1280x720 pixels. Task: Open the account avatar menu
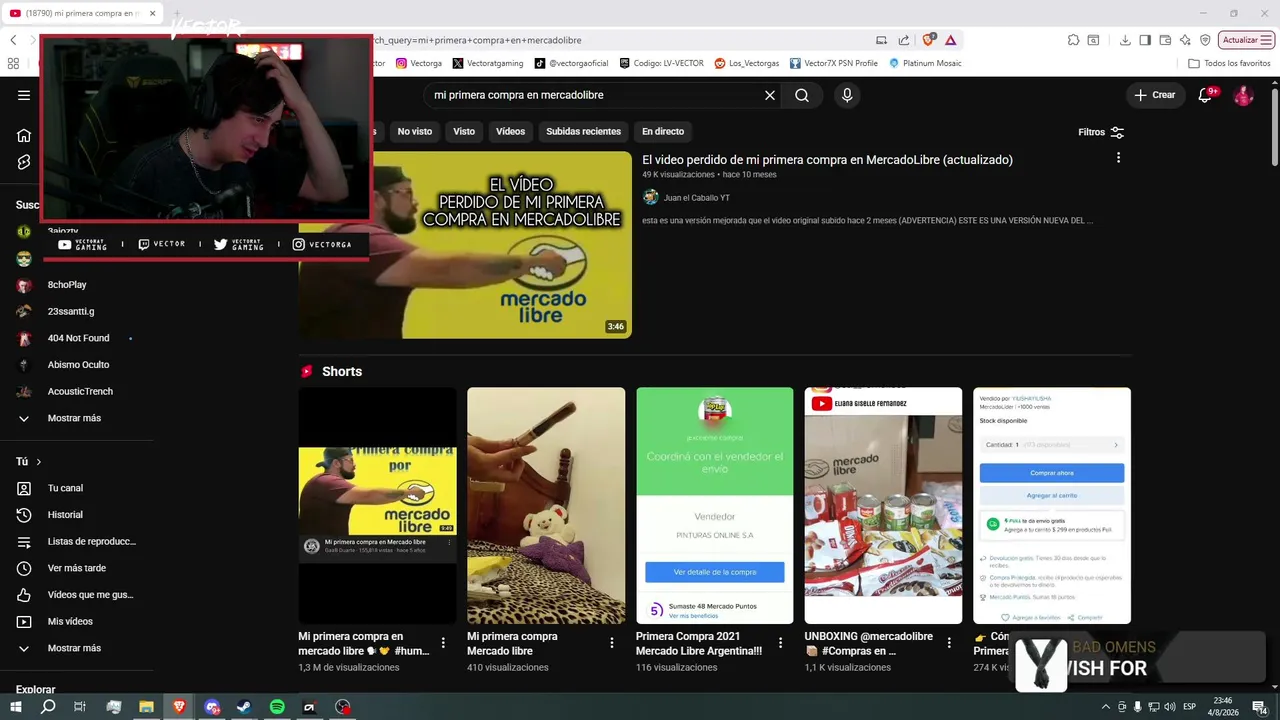1243,95
